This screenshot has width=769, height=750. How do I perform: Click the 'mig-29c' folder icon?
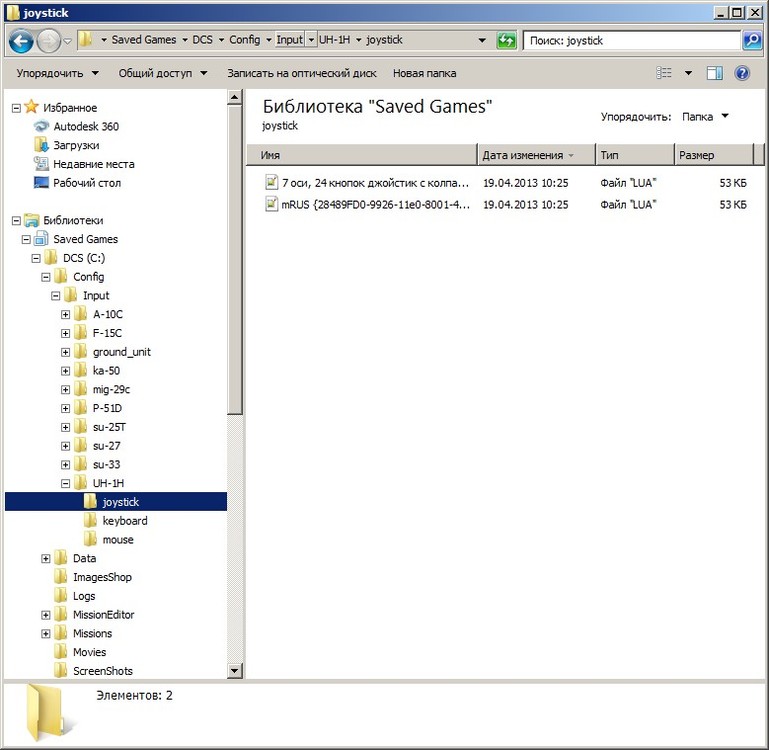pos(80,389)
